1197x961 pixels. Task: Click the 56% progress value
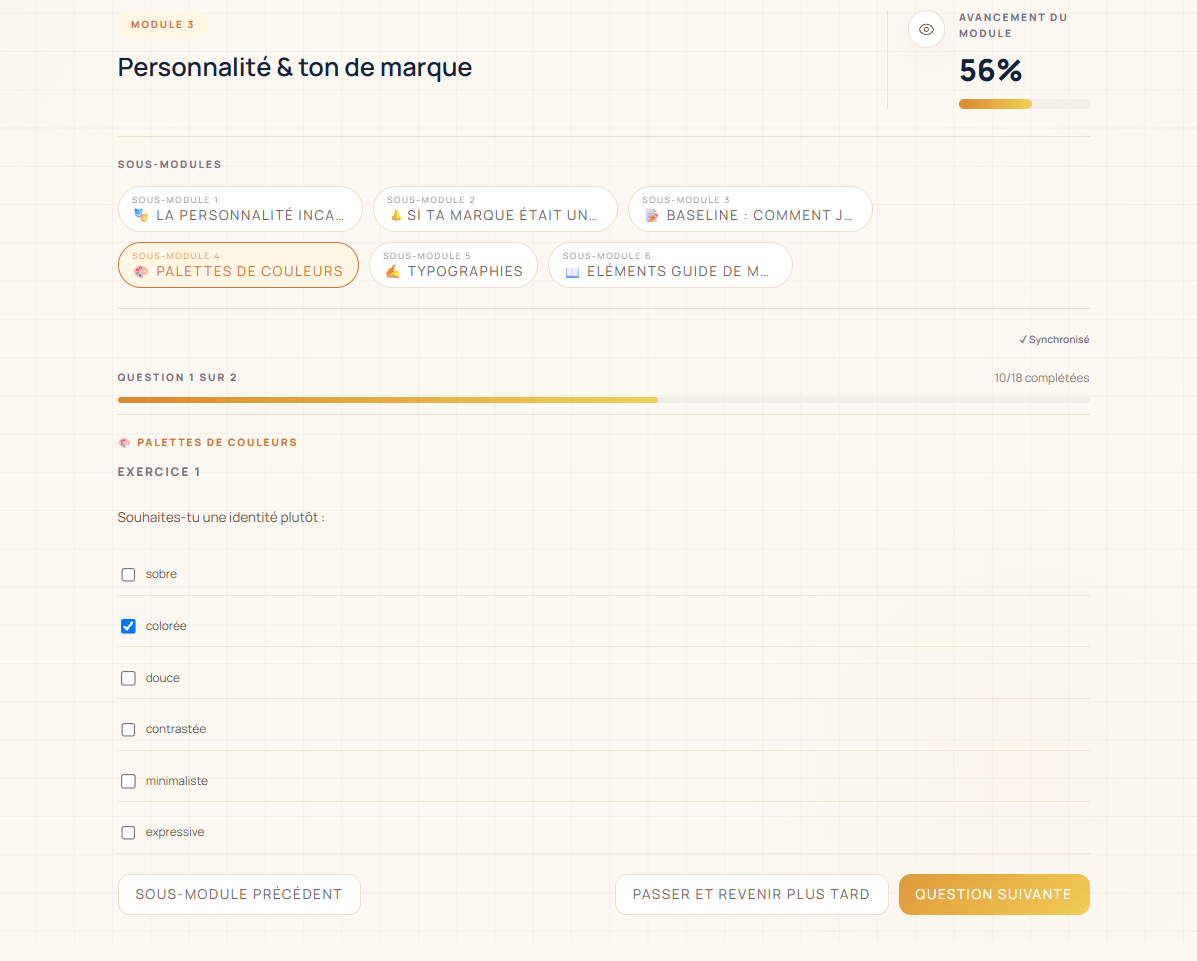(x=990, y=70)
